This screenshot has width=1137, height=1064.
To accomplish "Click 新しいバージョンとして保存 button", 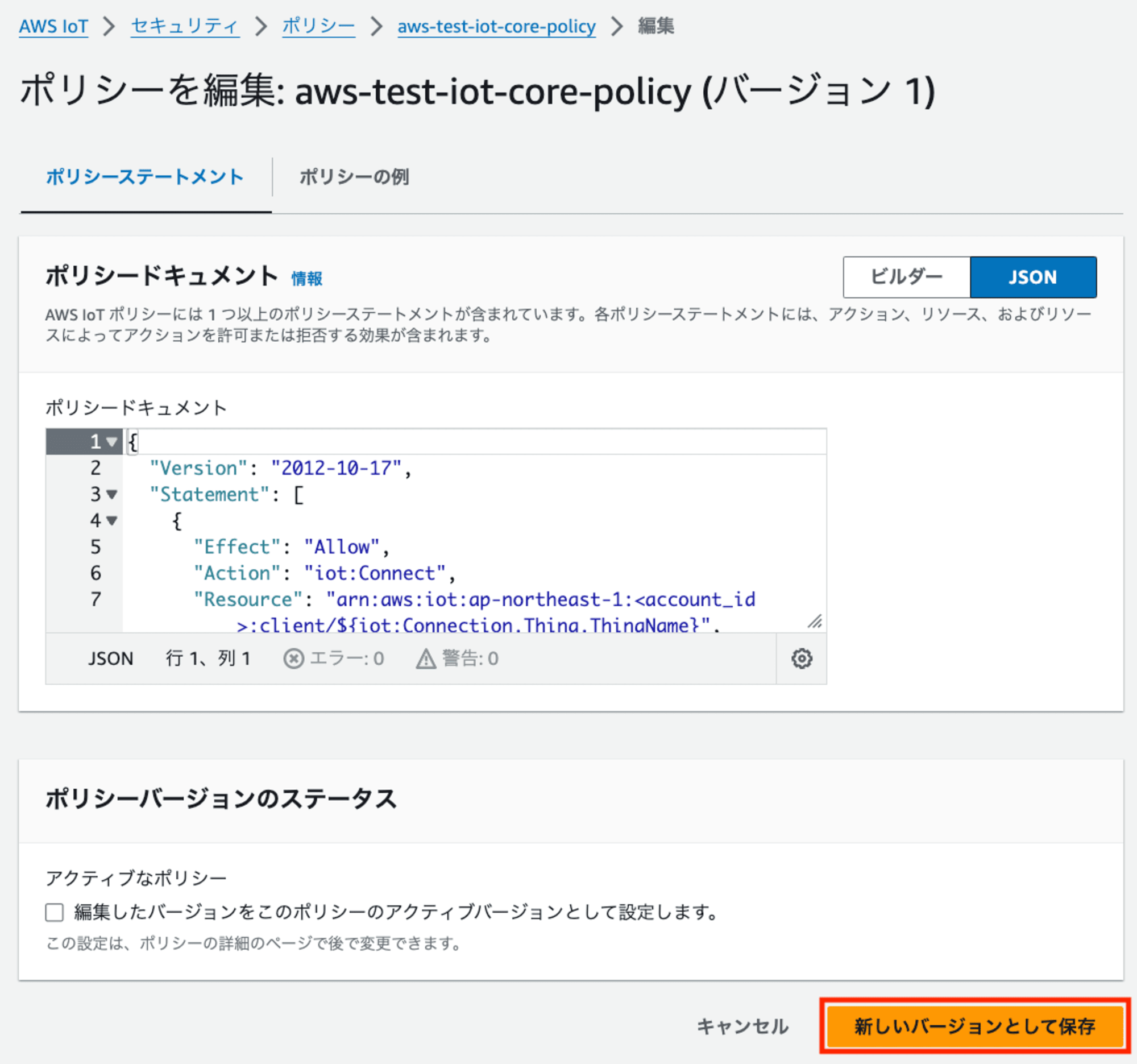I will (974, 1026).
